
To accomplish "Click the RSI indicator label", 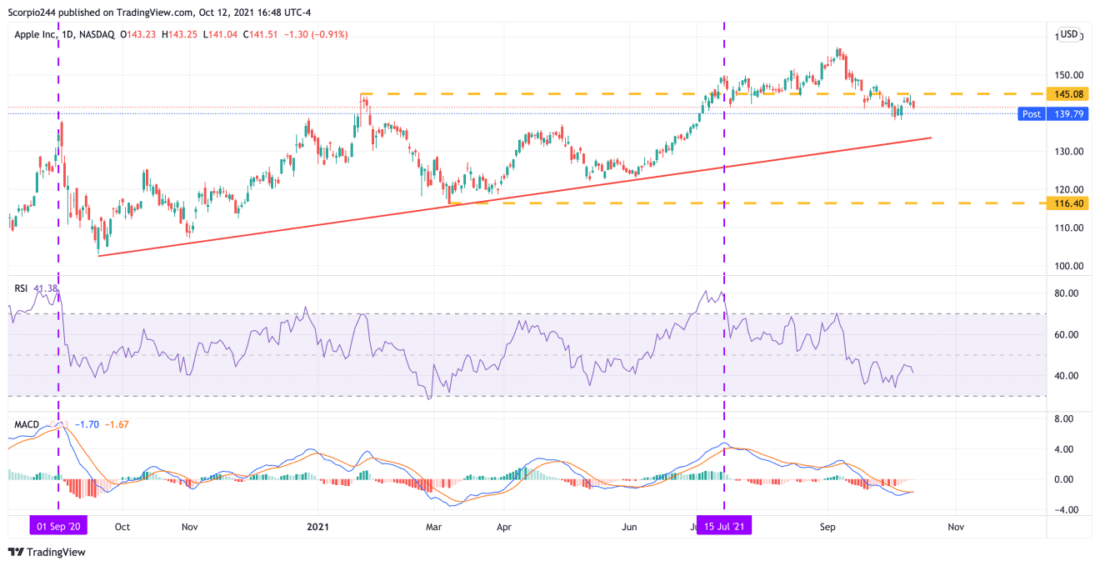I will coord(20,287).
